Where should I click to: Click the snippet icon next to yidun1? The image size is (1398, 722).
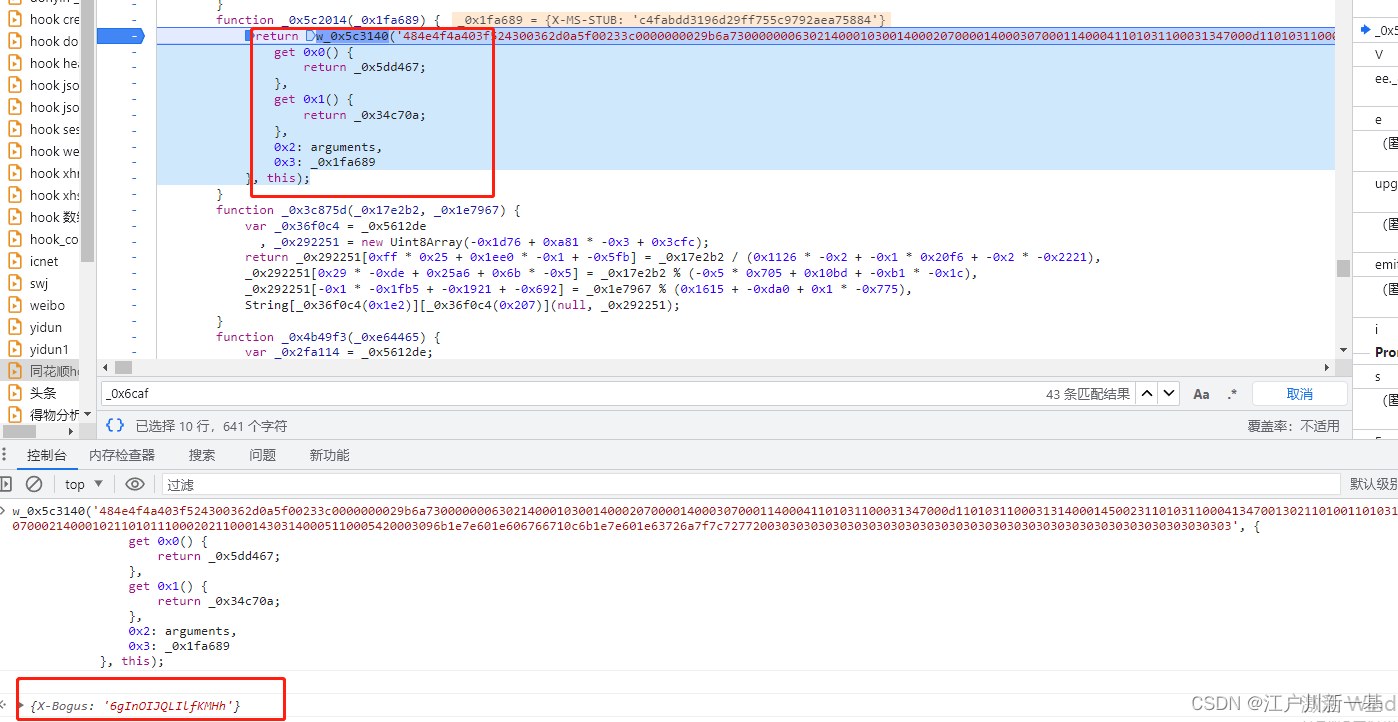tap(15, 349)
